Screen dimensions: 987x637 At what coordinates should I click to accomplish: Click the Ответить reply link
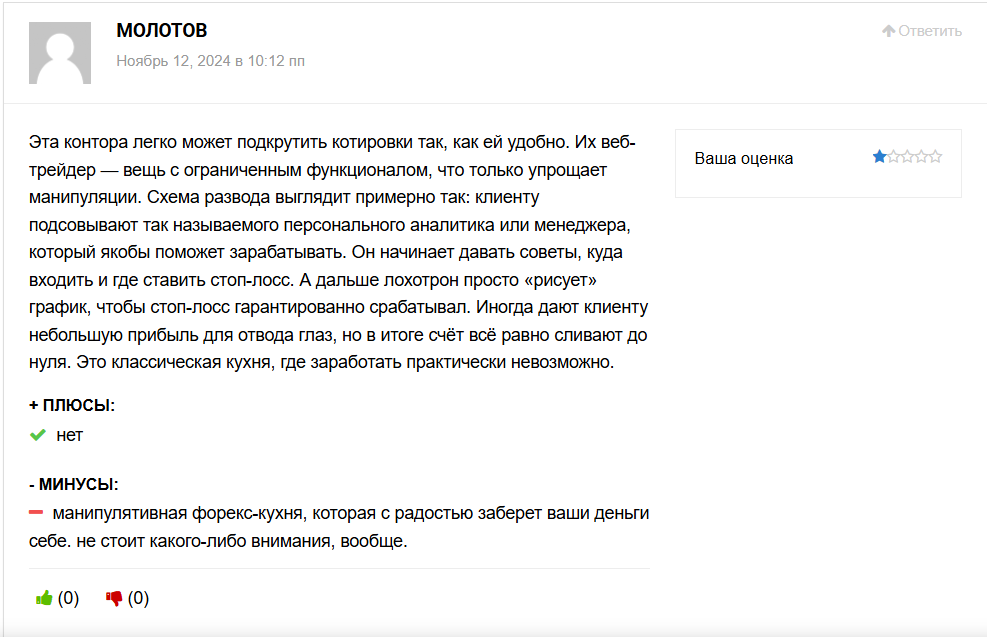pos(930,31)
